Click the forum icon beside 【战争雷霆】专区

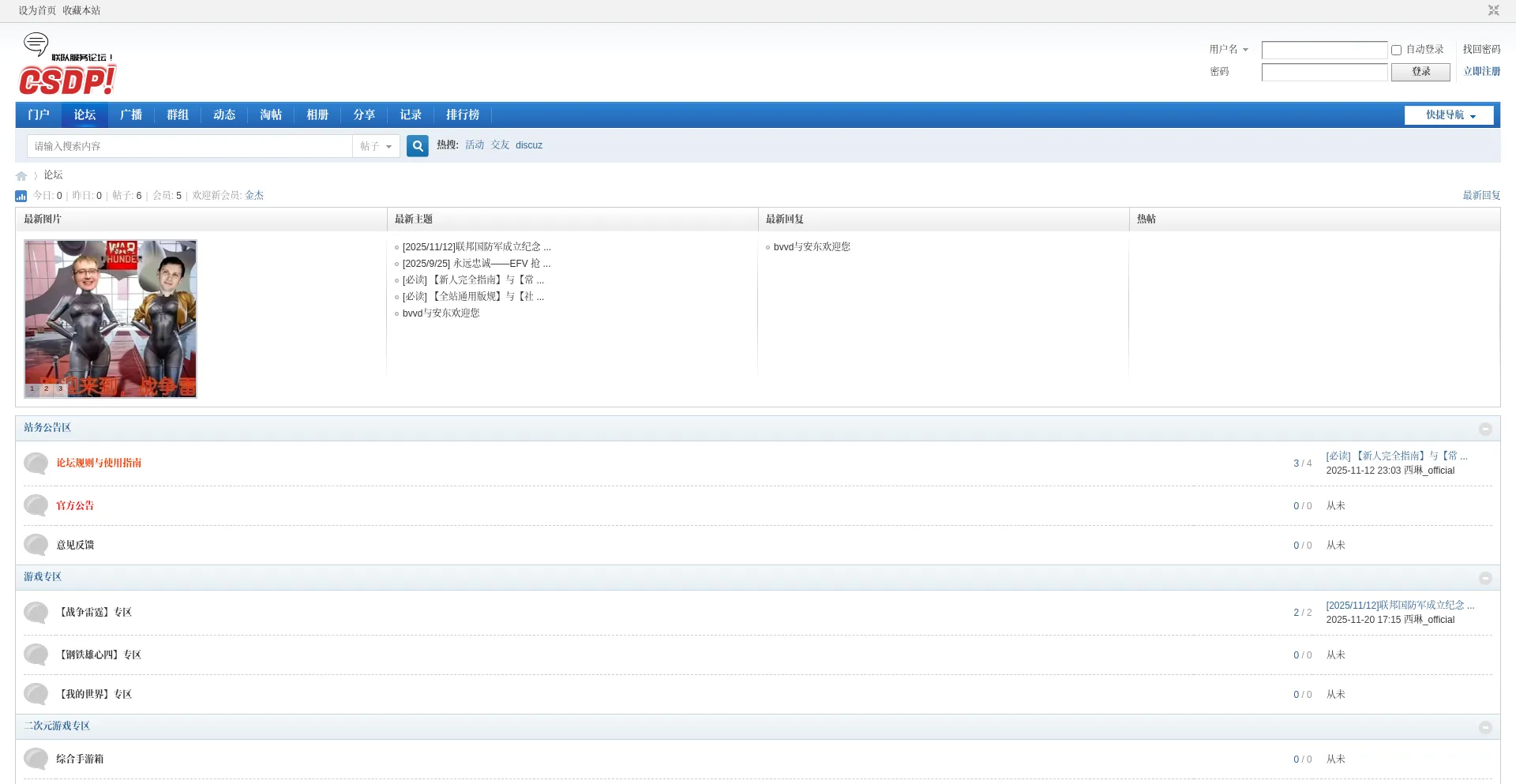click(x=36, y=613)
